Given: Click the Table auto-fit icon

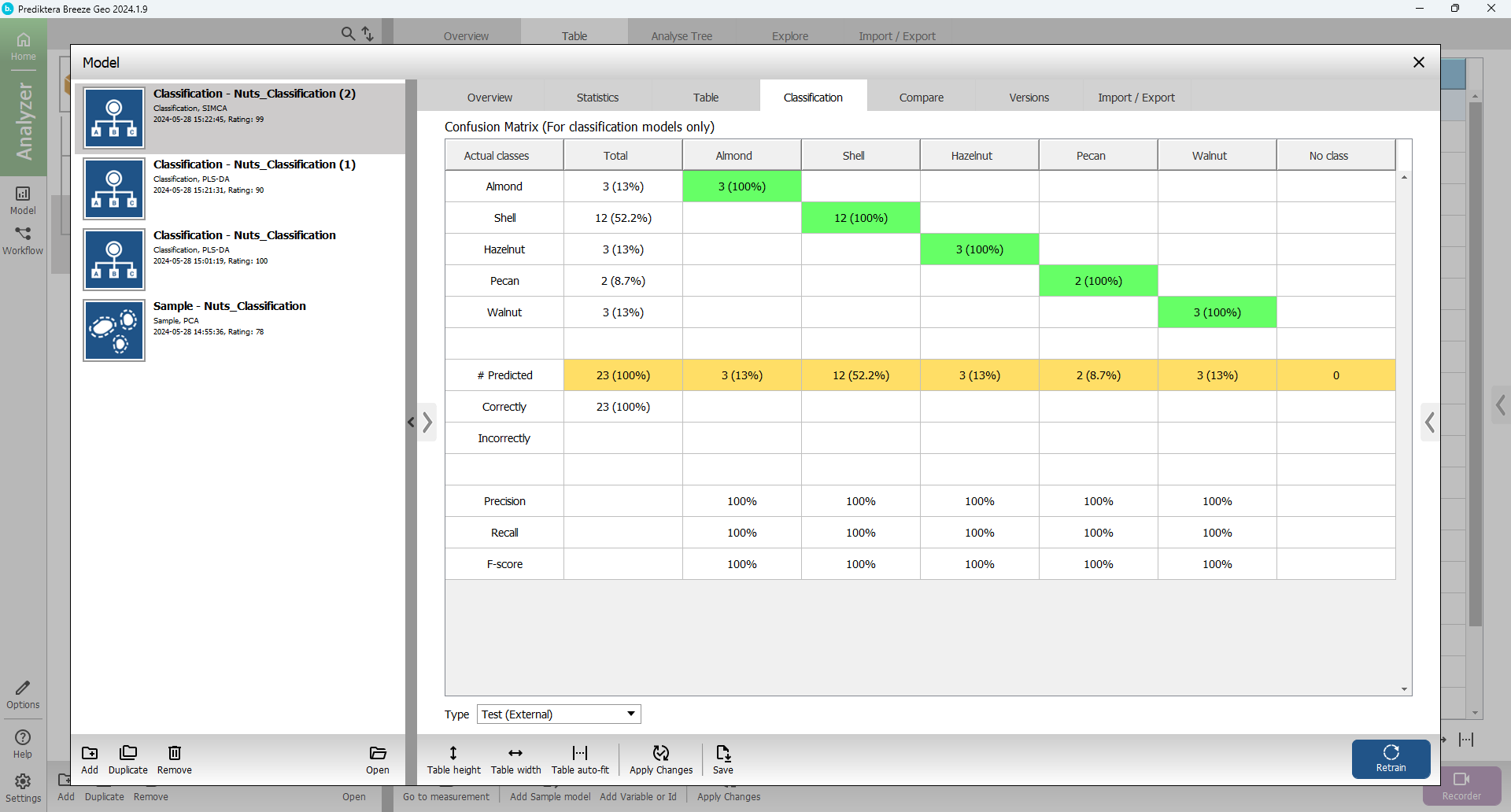Looking at the screenshot, I should [580, 758].
